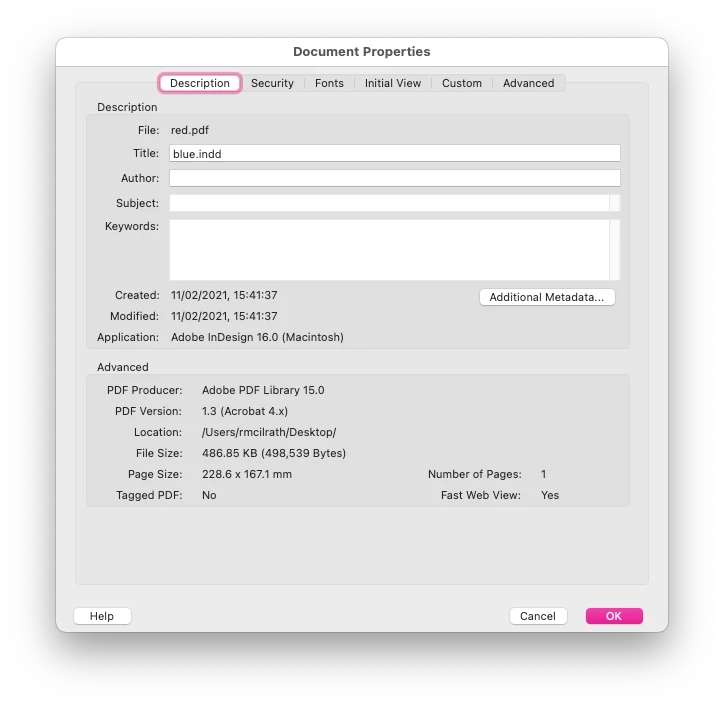Switch to the Description tab

click(199, 83)
